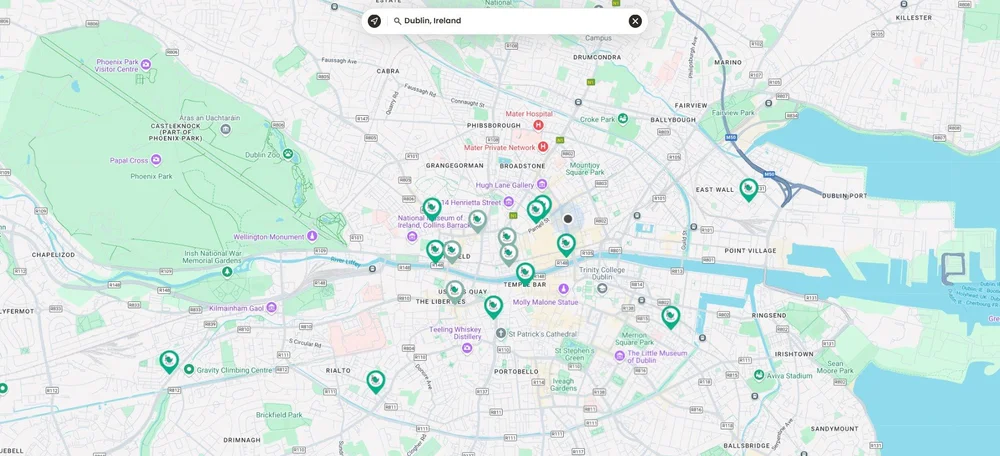The image size is (1000, 456).
Task: Click the locate-me arrow in search bar
Action: pyautogui.click(x=374, y=21)
